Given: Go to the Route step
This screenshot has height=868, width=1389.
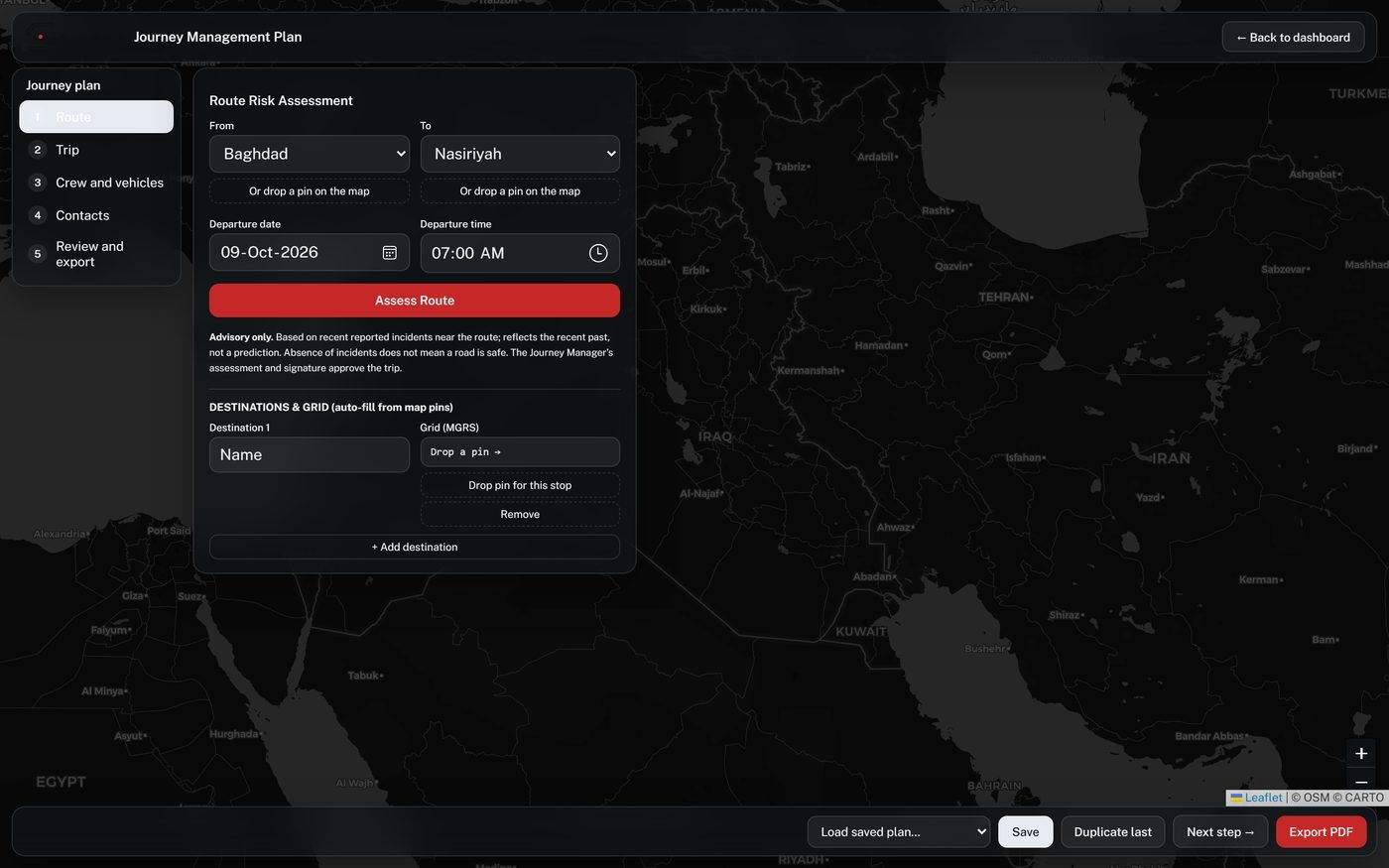Looking at the screenshot, I should pyautogui.click(x=96, y=117).
